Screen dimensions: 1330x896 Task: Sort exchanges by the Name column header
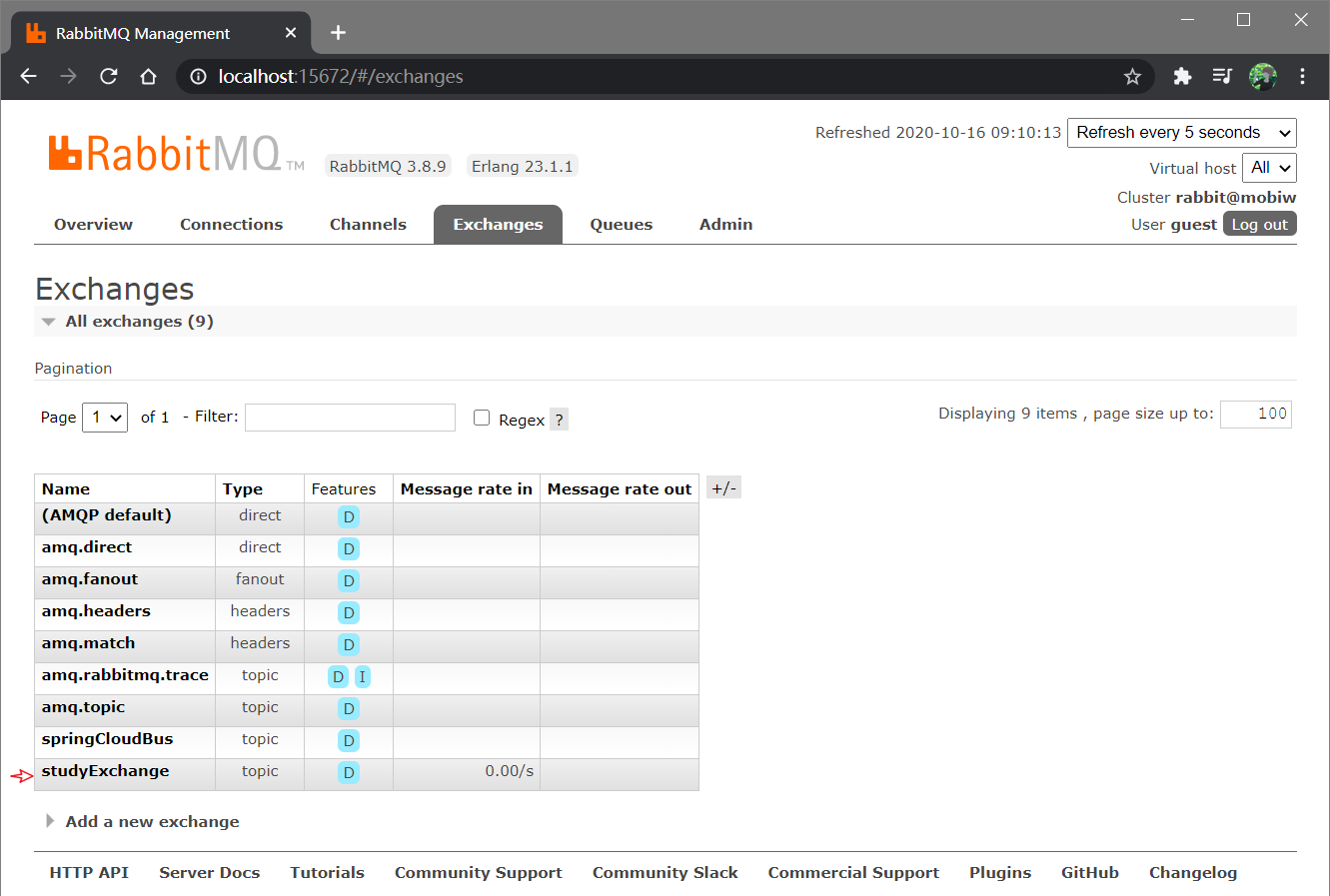(66, 489)
